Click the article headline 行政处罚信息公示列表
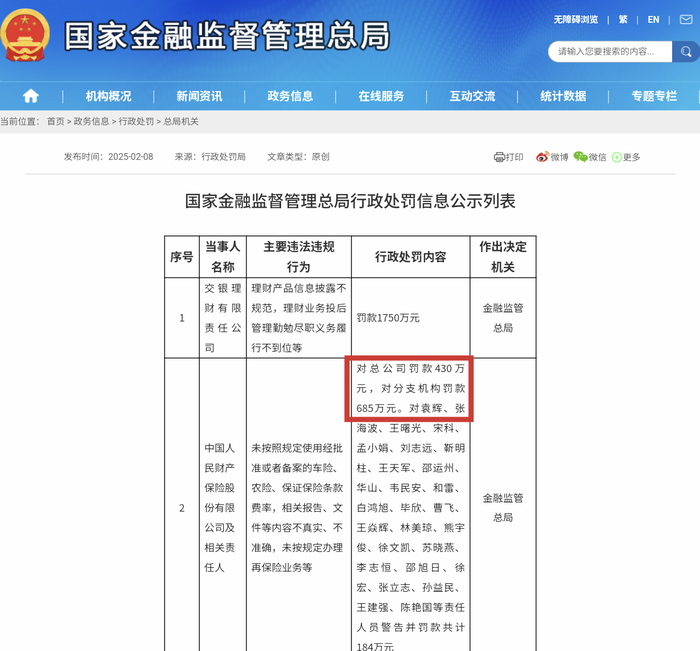The image size is (700, 651). pyautogui.click(x=350, y=201)
